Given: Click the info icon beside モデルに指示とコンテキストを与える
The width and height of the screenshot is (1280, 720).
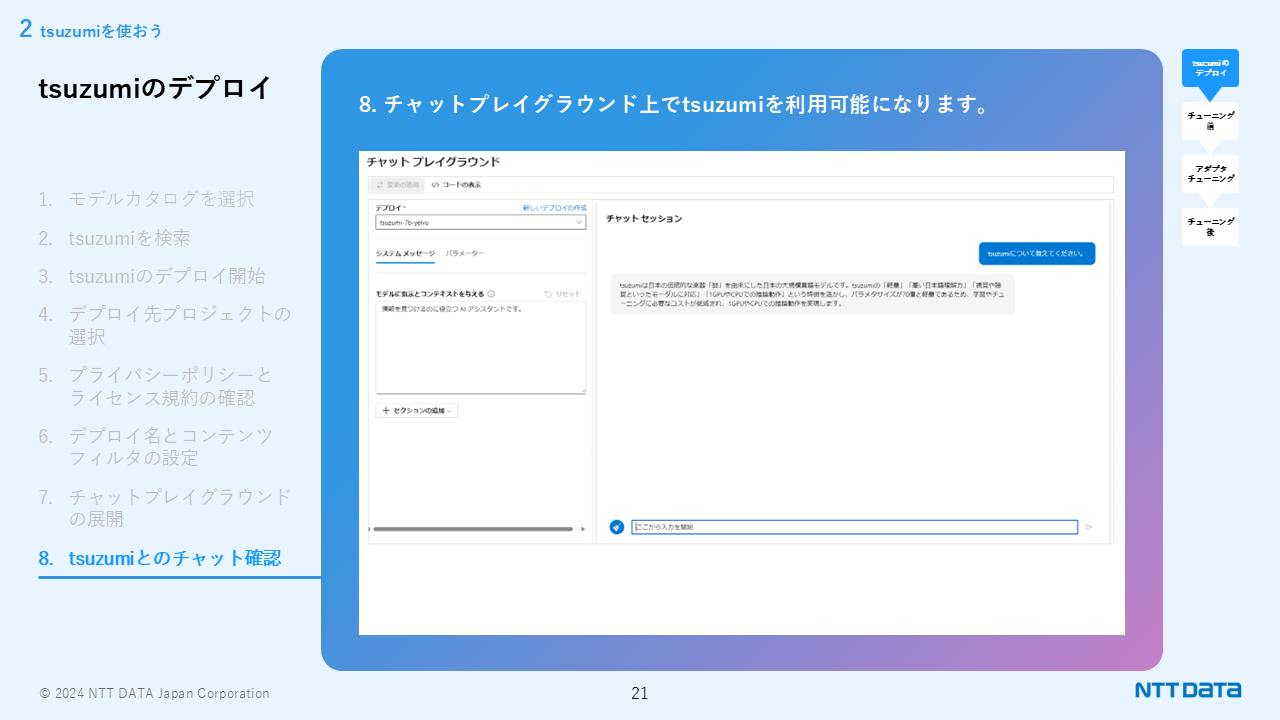Looking at the screenshot, I should click(x=491, y=294).
